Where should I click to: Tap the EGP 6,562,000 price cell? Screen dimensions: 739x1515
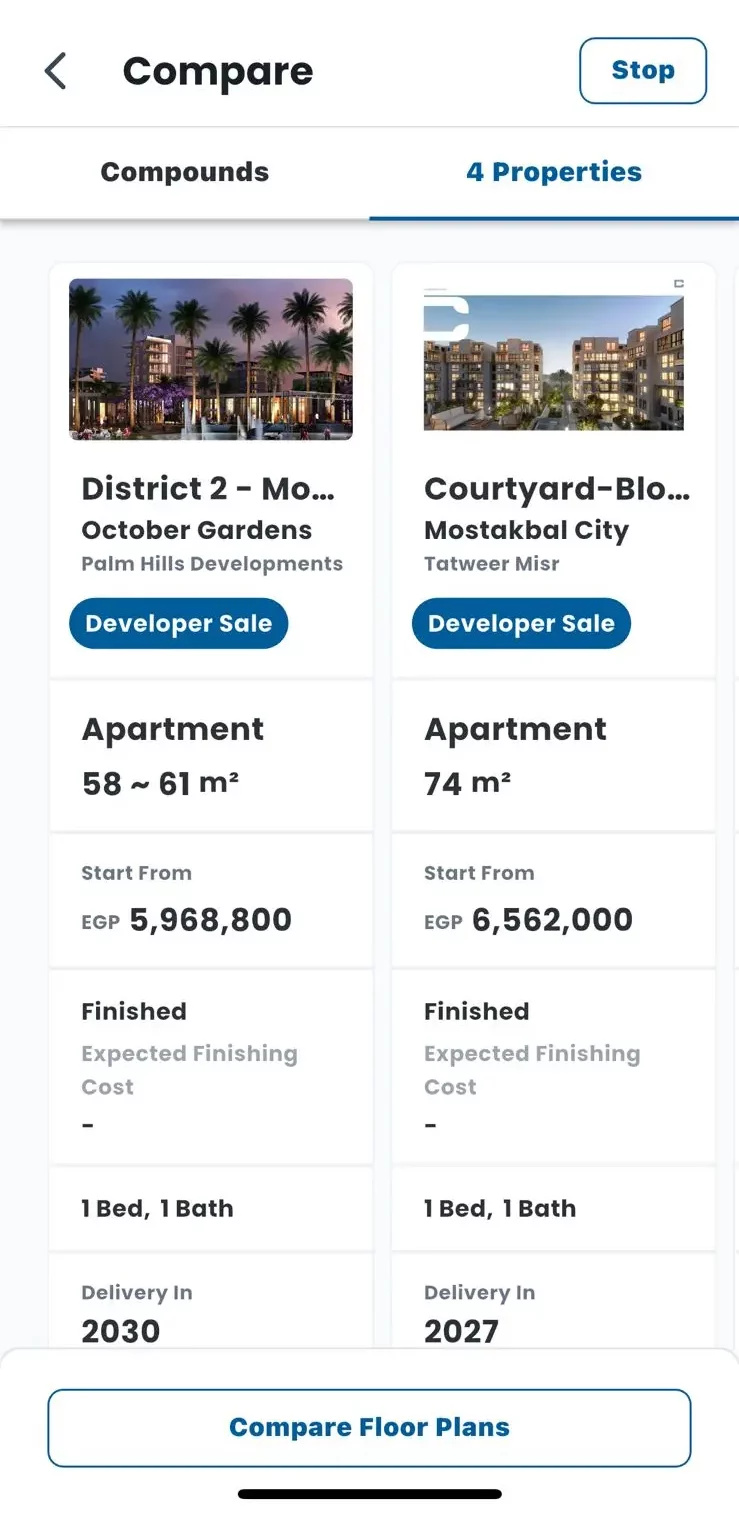(x=554, y=900)
